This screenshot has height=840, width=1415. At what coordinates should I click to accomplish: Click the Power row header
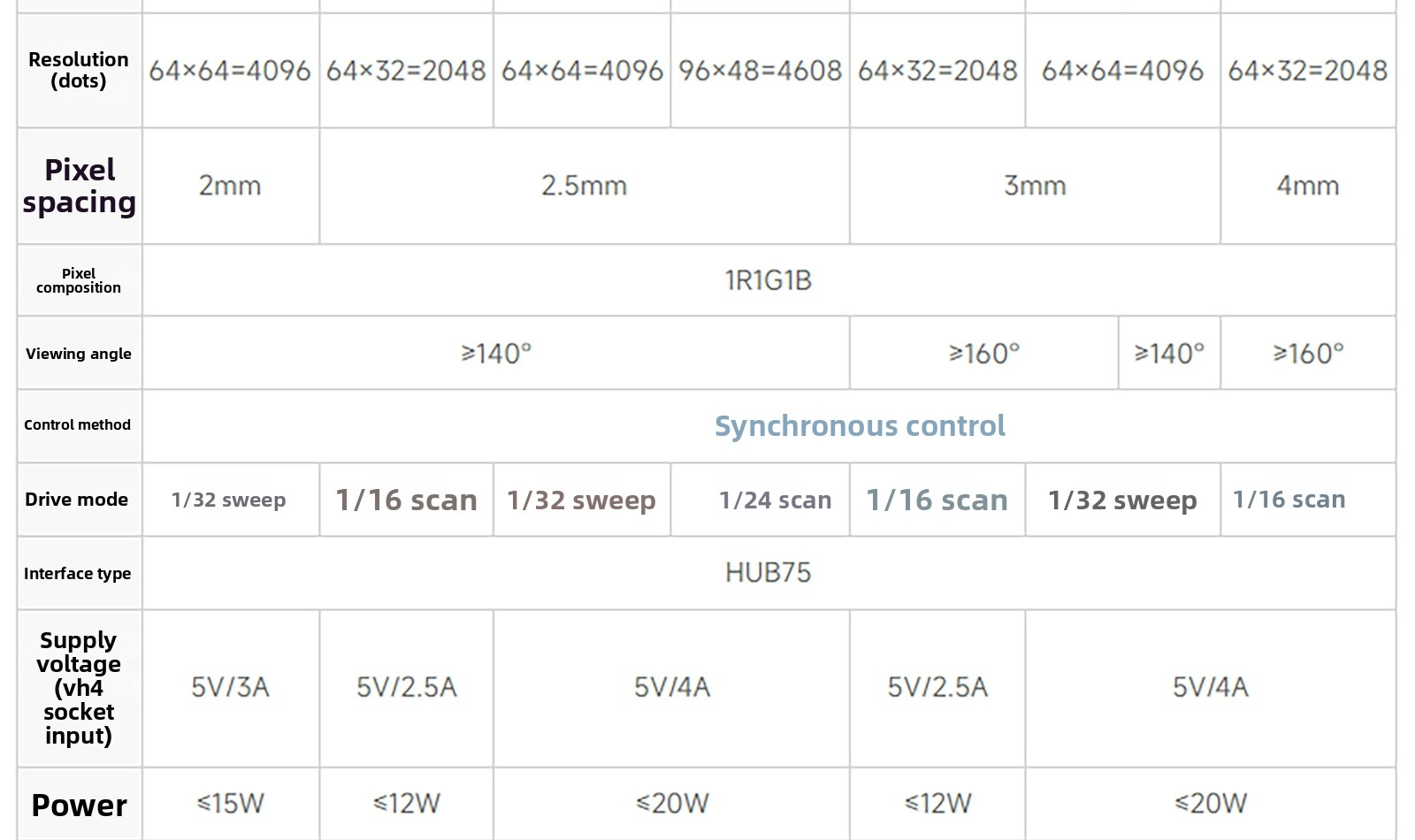click(x=80, y=806)
